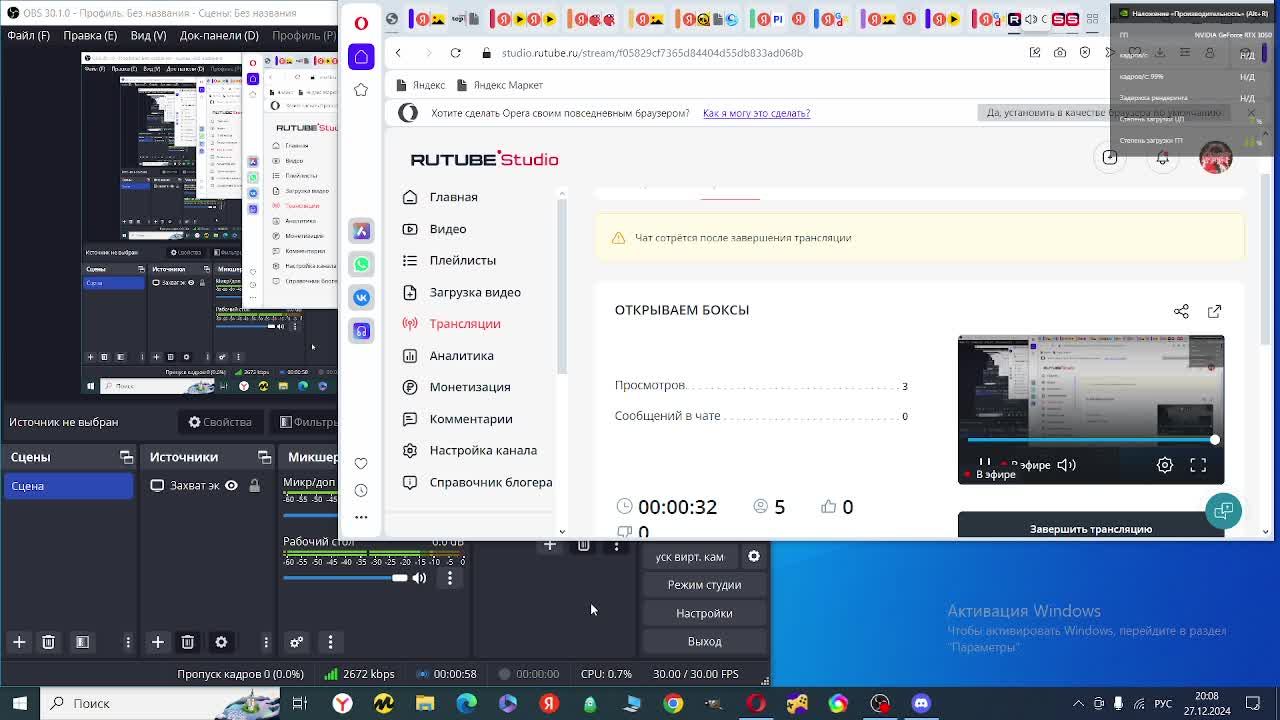The image size is (1280, 720).
Task: Open source properties gear in Sources panel
Action: [221, 642]
